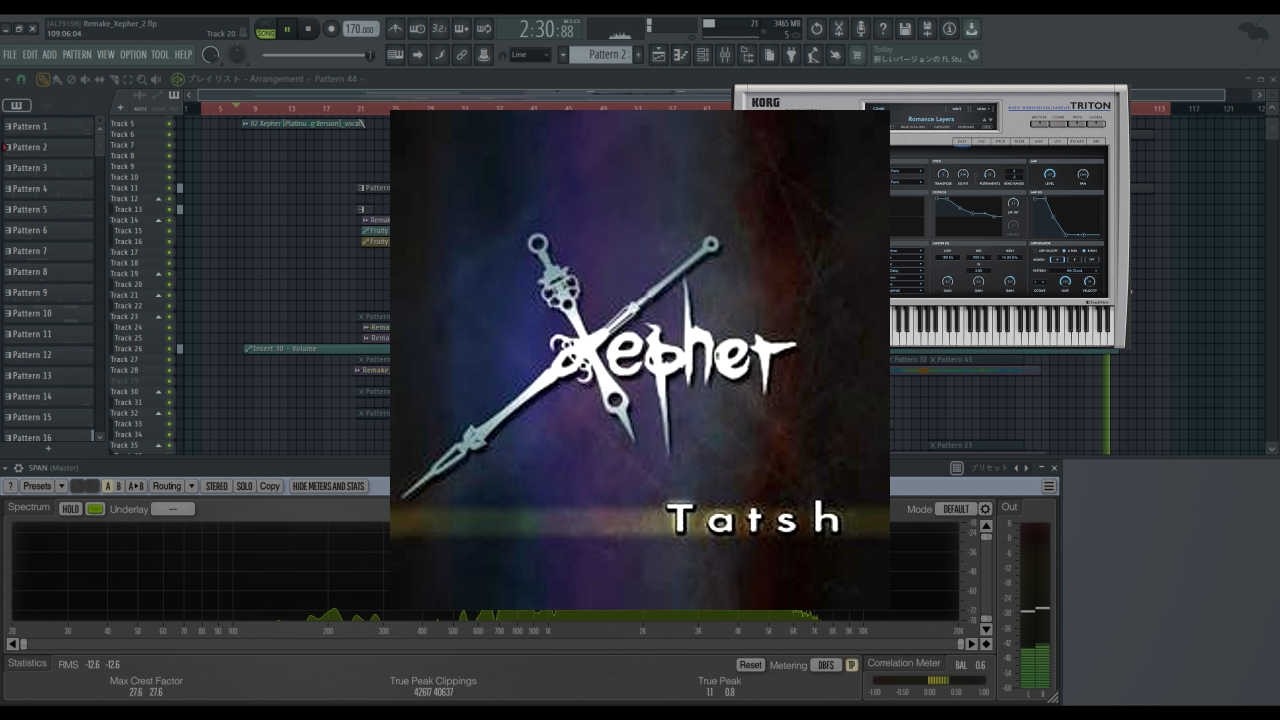Select Pattern 12 in the picker
Viewport: 1280px width, 720px height.
pos(50,355)
